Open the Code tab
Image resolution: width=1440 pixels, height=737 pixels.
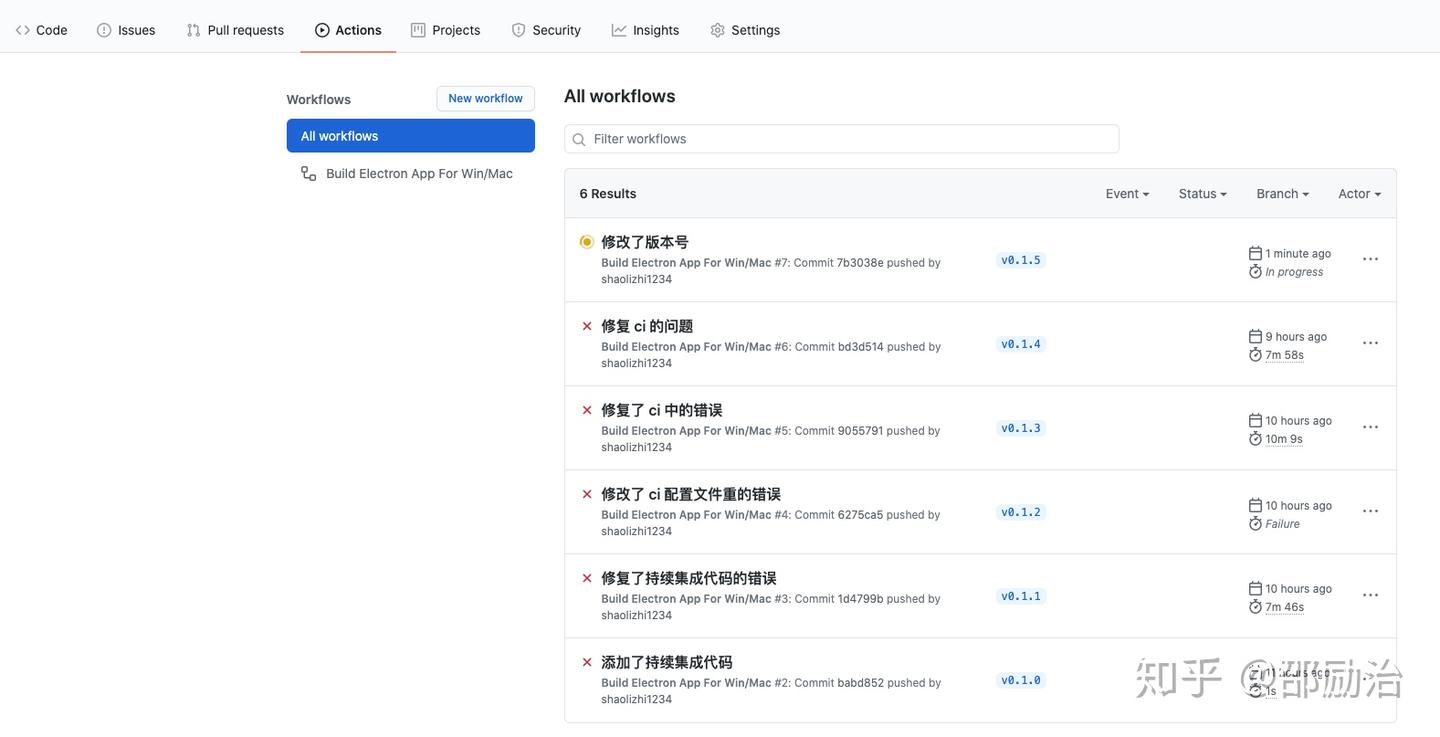pyautogui.click(x=41, y=30)
